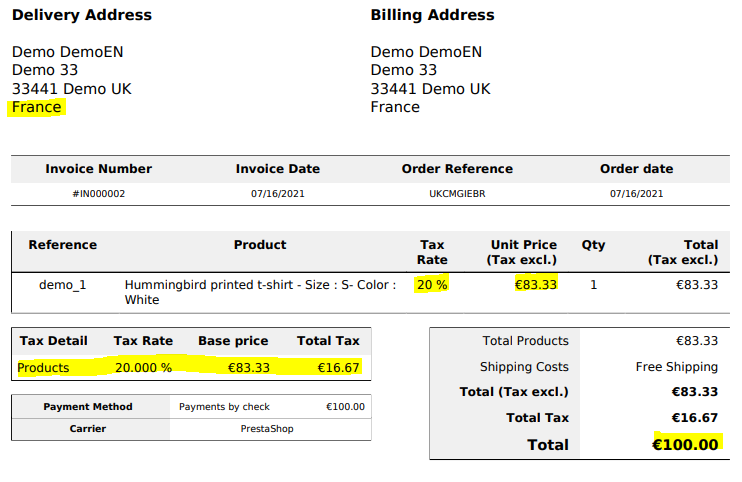
Task: Click the Invoice Date column header
Action: (x=276, y=169)
